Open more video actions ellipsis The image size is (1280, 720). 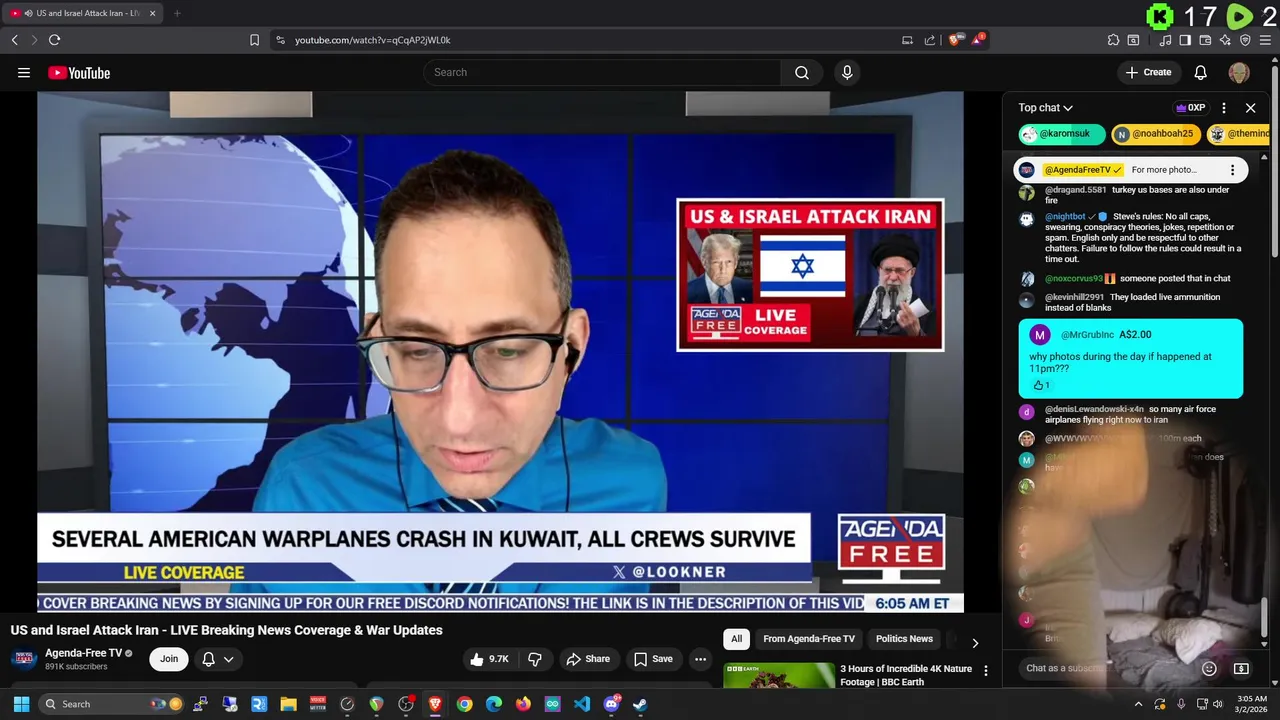click(701, 659)
